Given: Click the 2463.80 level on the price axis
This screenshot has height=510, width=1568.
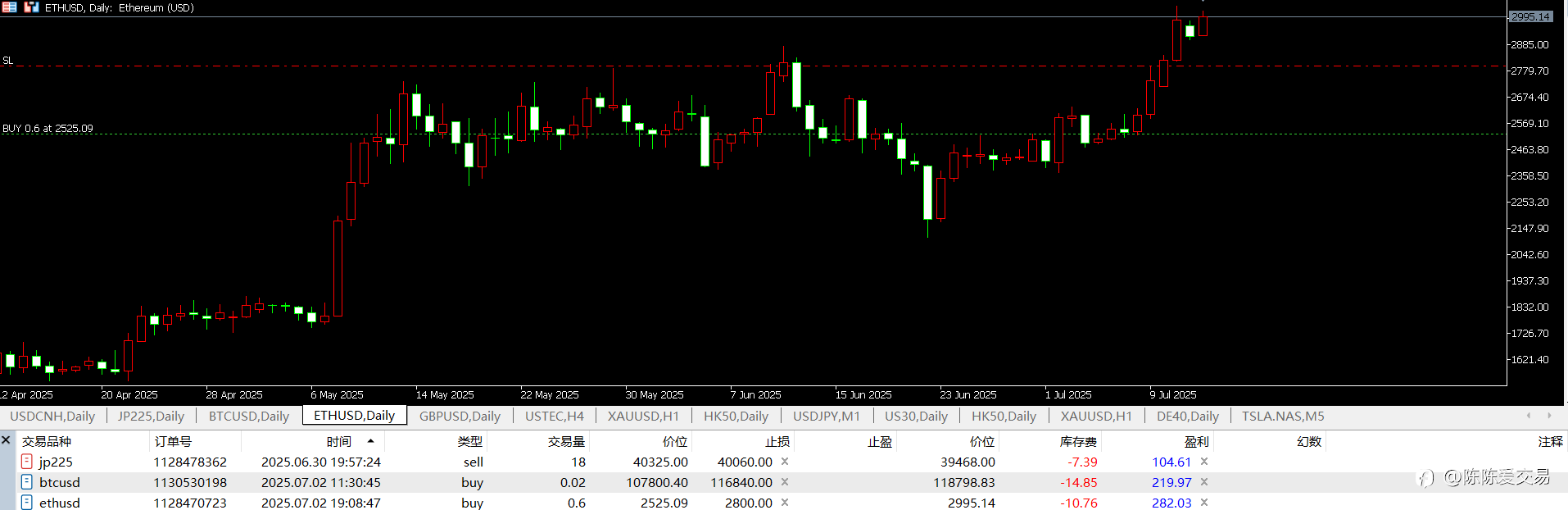Looking at the screenshot, I should tap(1529, 149).
